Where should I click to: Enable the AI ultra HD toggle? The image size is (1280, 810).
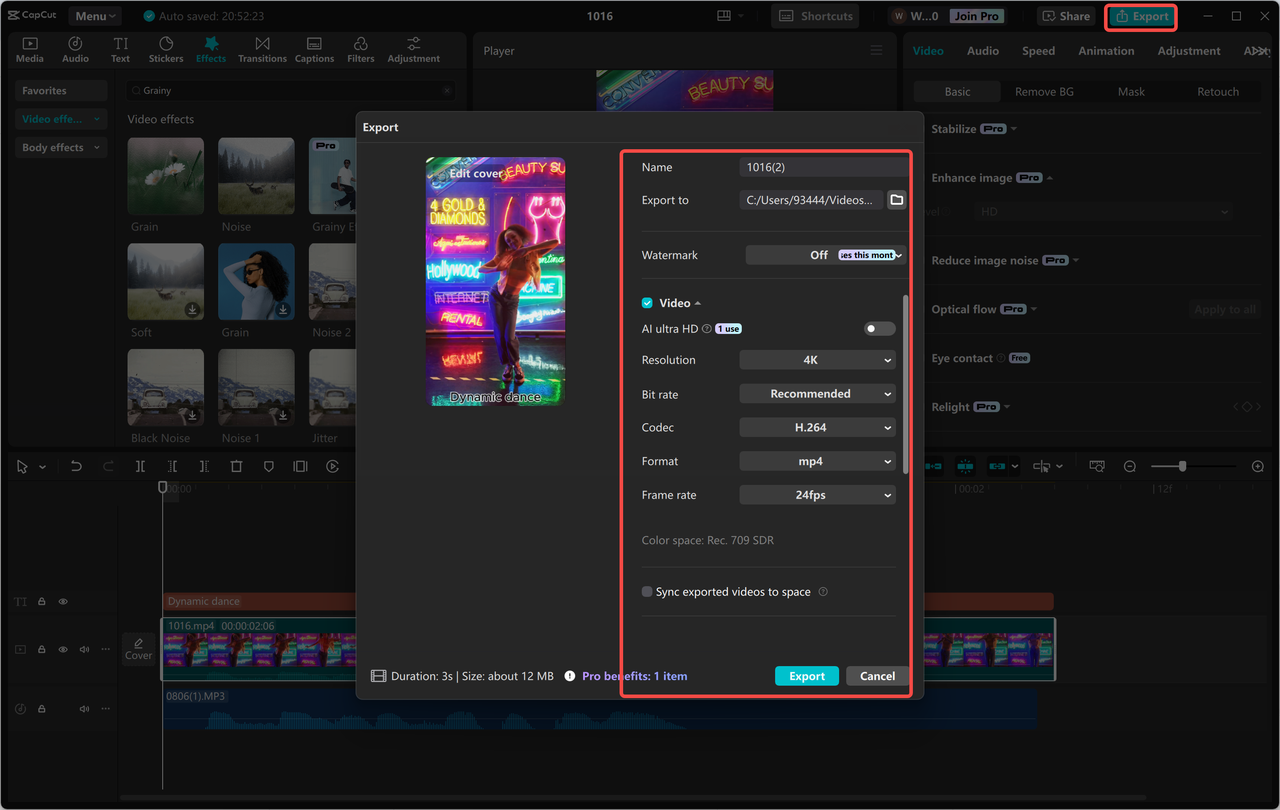coord(878,328)
